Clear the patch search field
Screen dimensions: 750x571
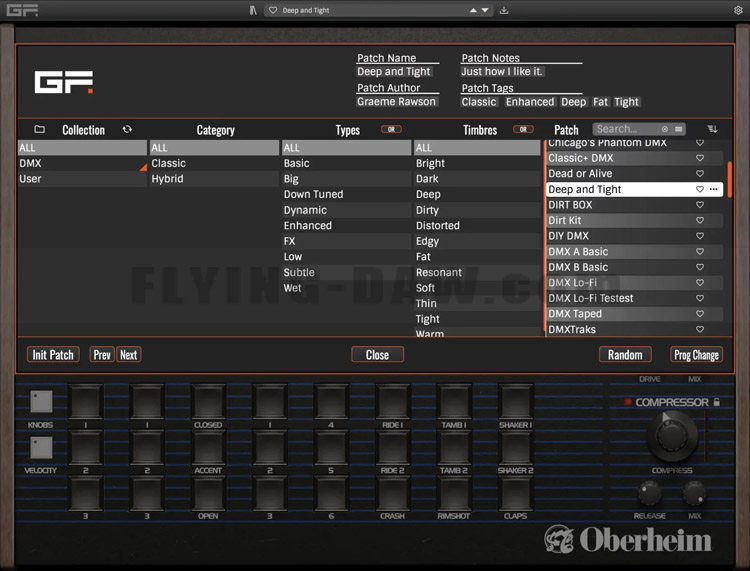coord(665,129)
